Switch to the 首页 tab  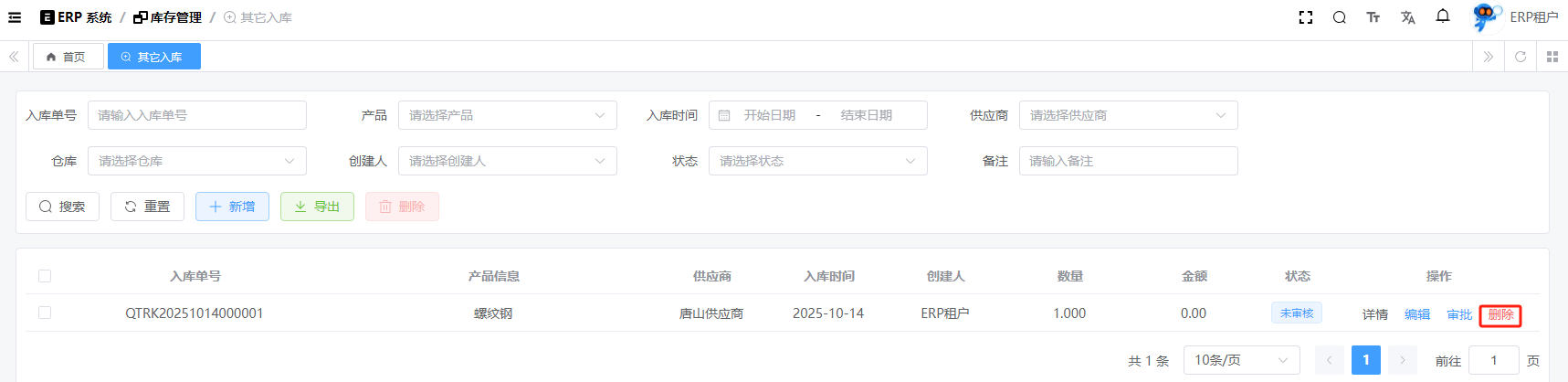click(68, 57)
